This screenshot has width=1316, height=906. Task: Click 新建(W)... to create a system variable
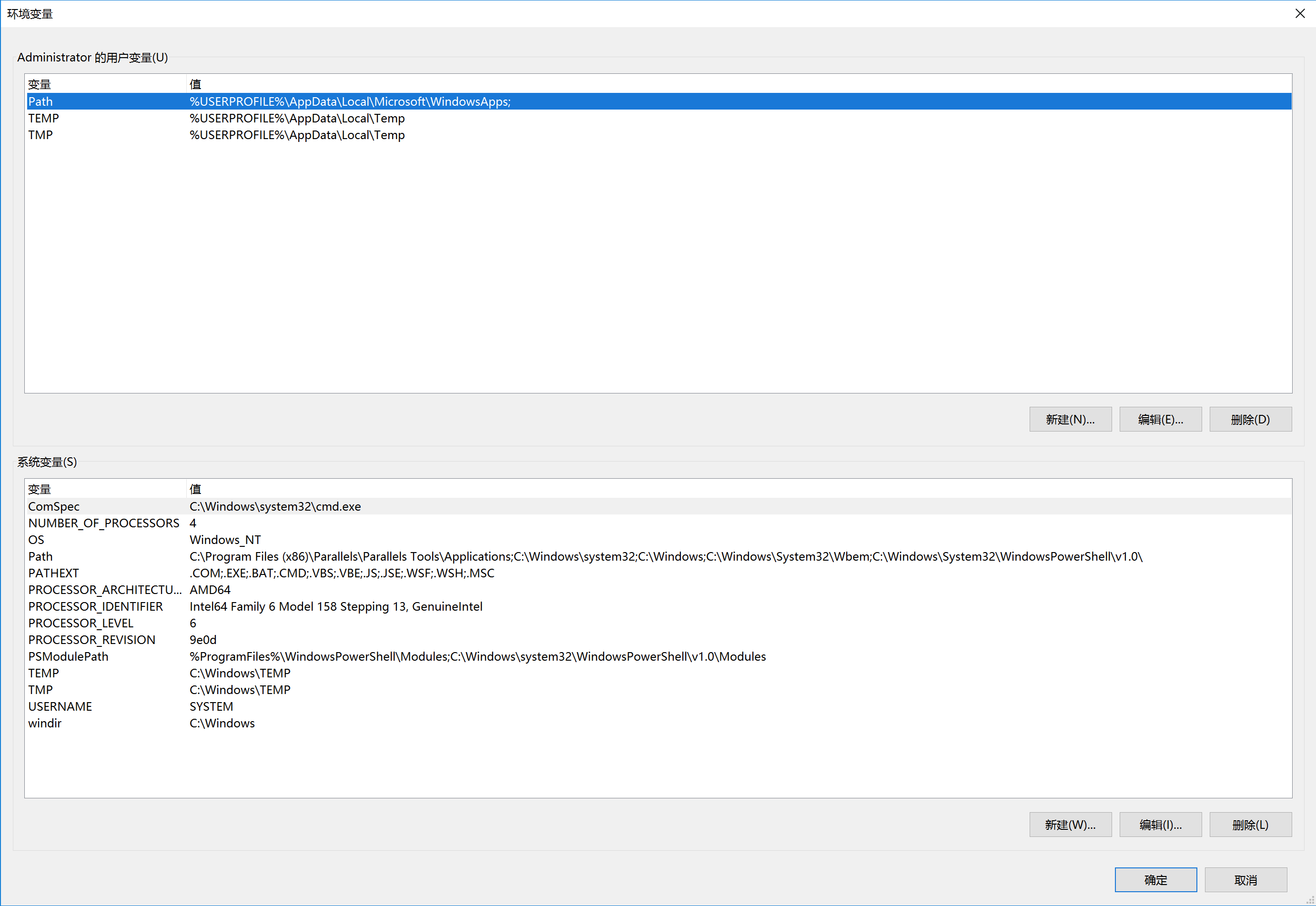click(1070, 825)
